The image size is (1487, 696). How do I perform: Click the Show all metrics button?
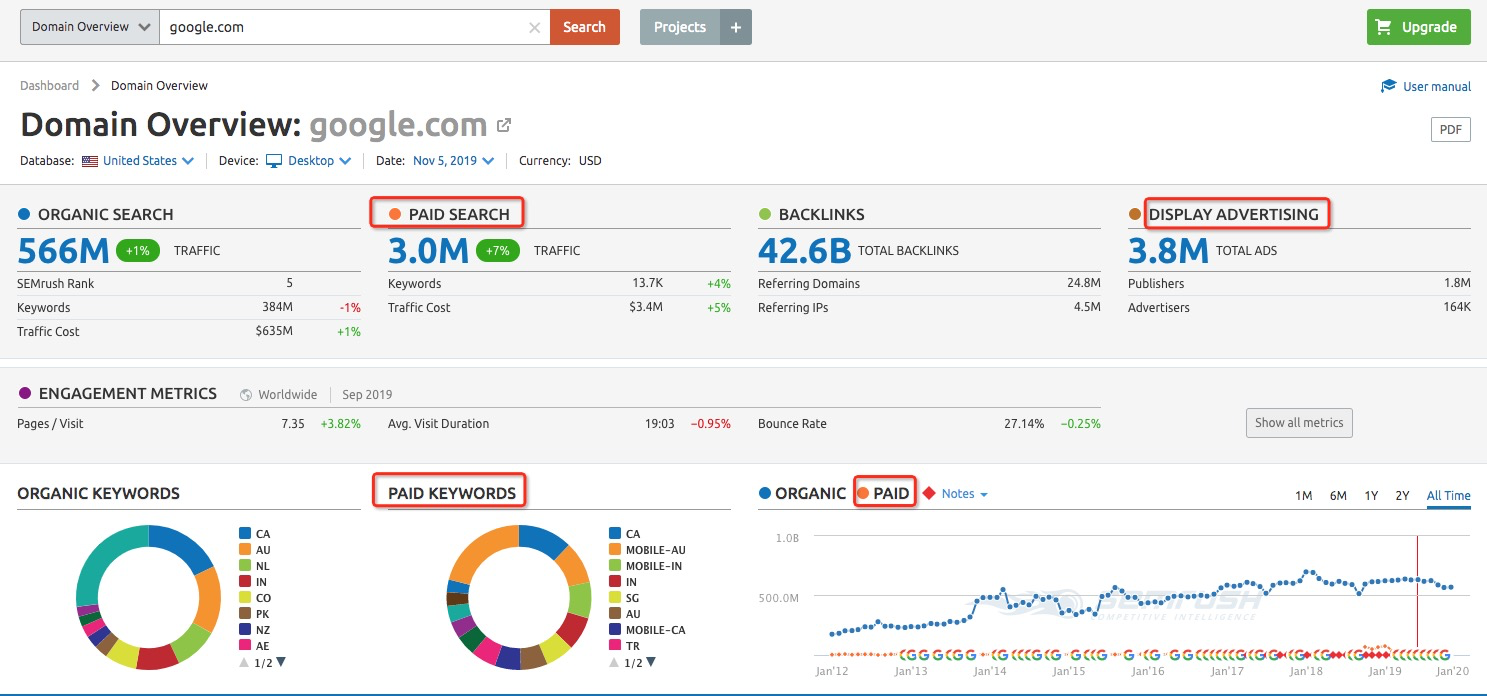(x=1299, y=423)
